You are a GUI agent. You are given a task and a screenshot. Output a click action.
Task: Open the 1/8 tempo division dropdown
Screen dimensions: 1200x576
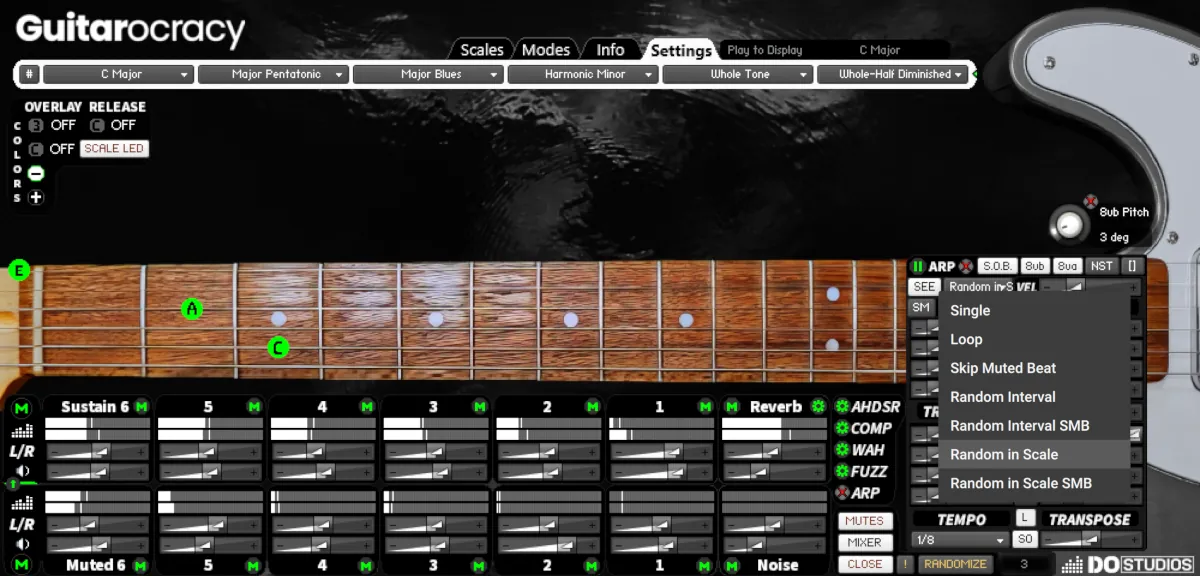coord(961,540)
